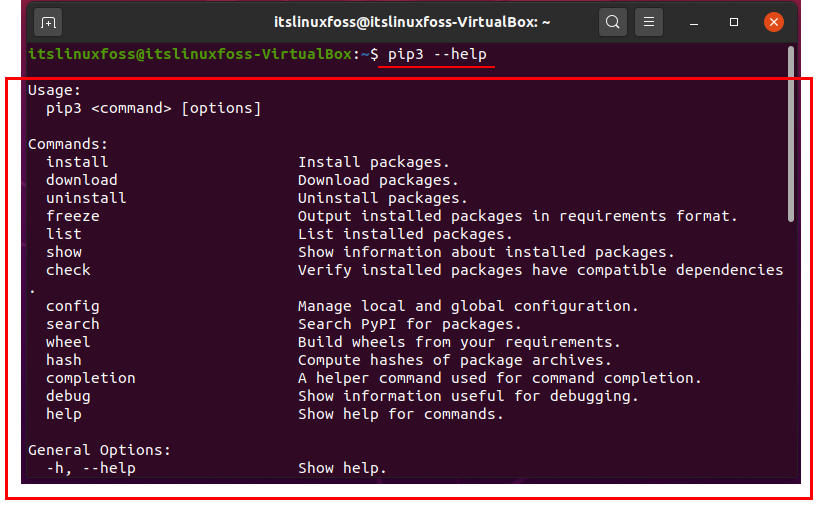Open the hamburger menu
Screen dimensions: 822x512
coord(648,22)
